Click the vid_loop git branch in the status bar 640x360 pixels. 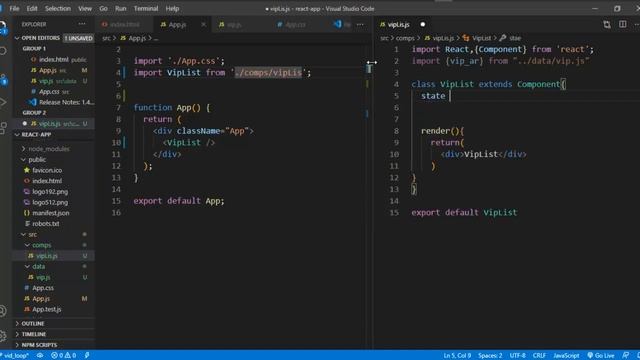point(16,356)
